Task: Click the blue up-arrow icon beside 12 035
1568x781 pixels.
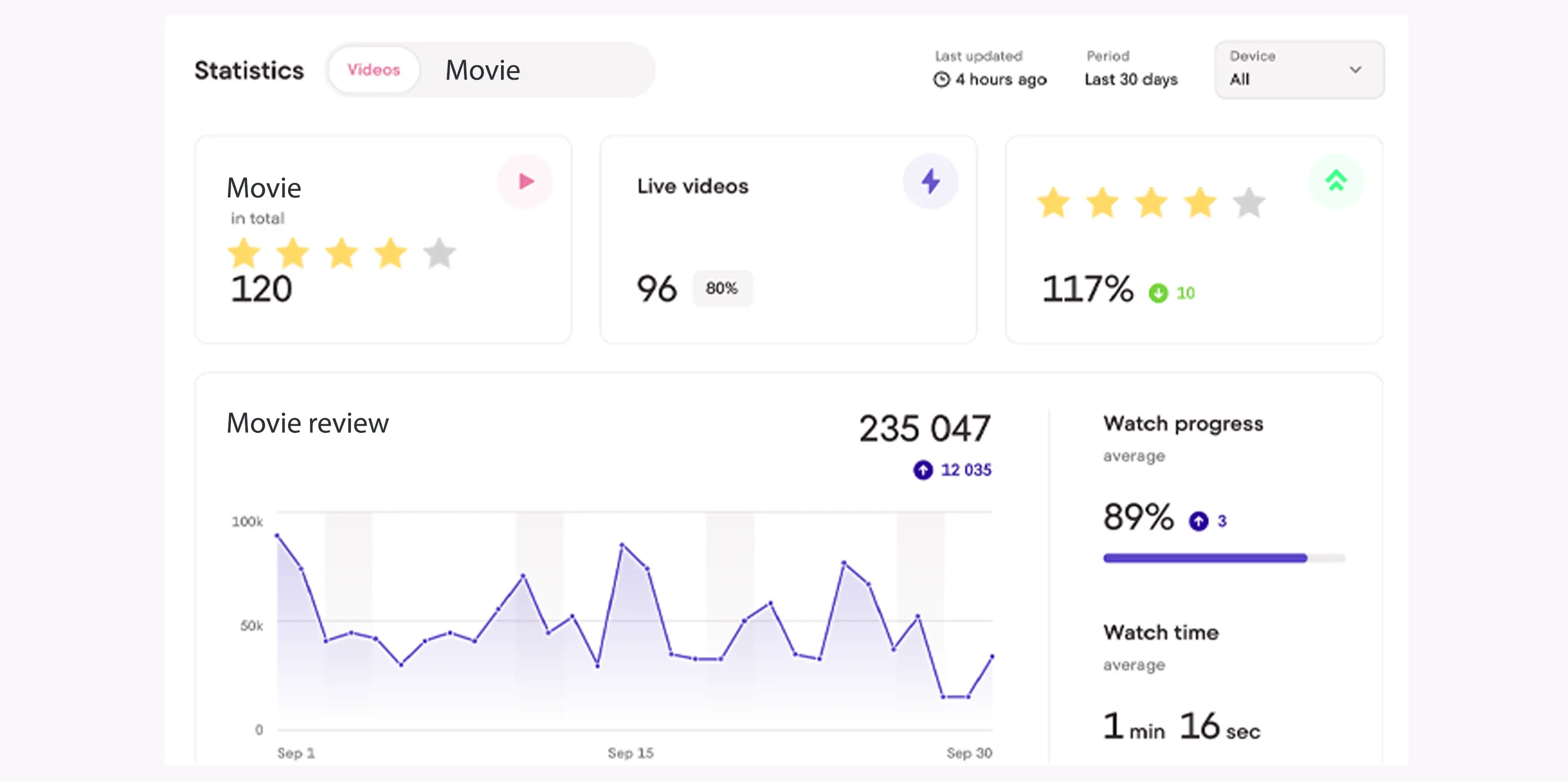Action: [923, 470]
